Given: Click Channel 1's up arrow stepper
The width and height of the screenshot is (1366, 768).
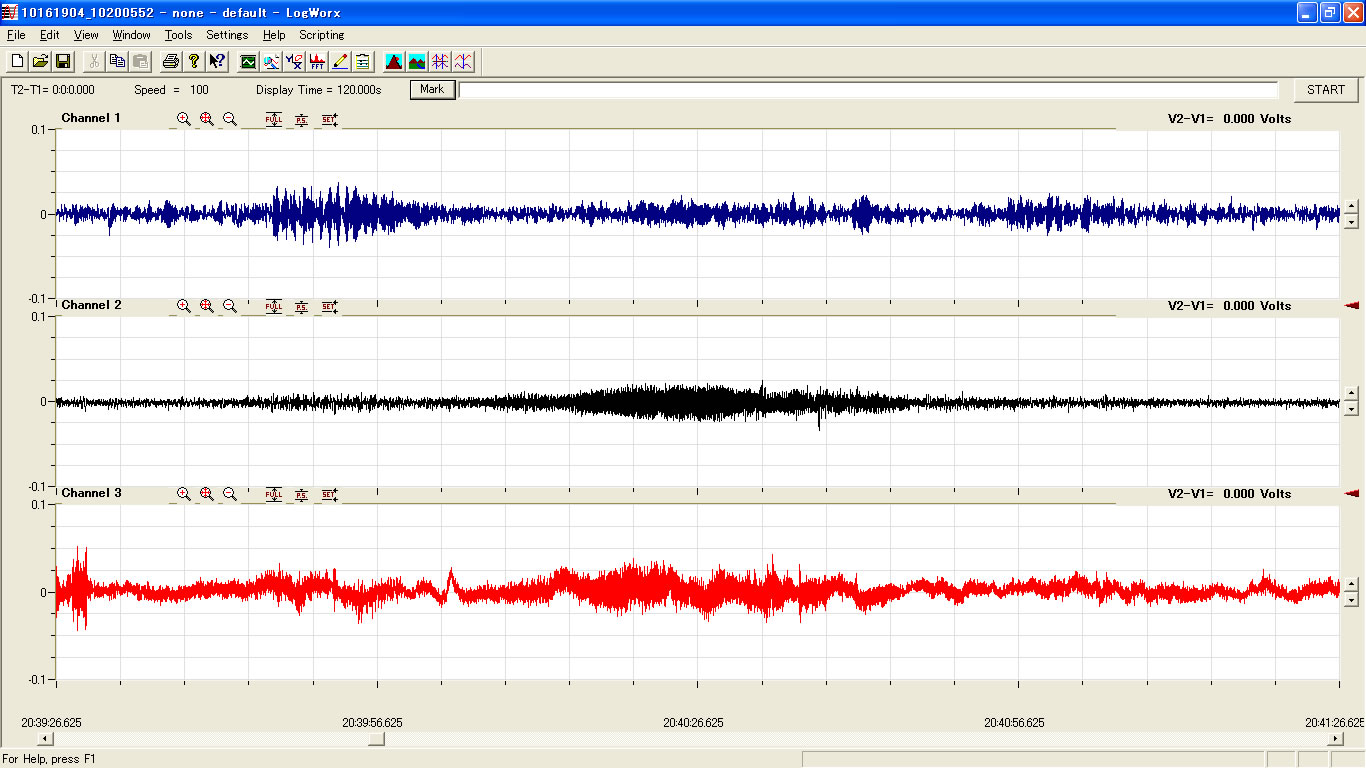Looking at the screenshot, I should 1351,206.
